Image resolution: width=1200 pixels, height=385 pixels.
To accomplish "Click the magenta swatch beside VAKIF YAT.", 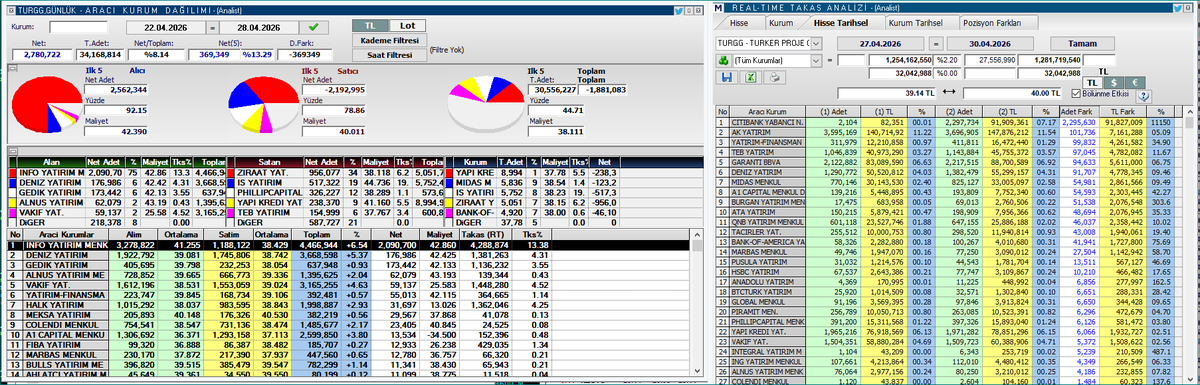I will 13,212.
